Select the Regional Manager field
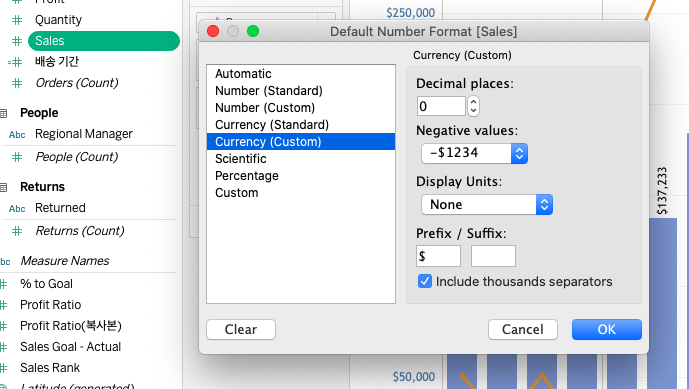Screen dimensions: 689x389 click(x=84, y=134)
